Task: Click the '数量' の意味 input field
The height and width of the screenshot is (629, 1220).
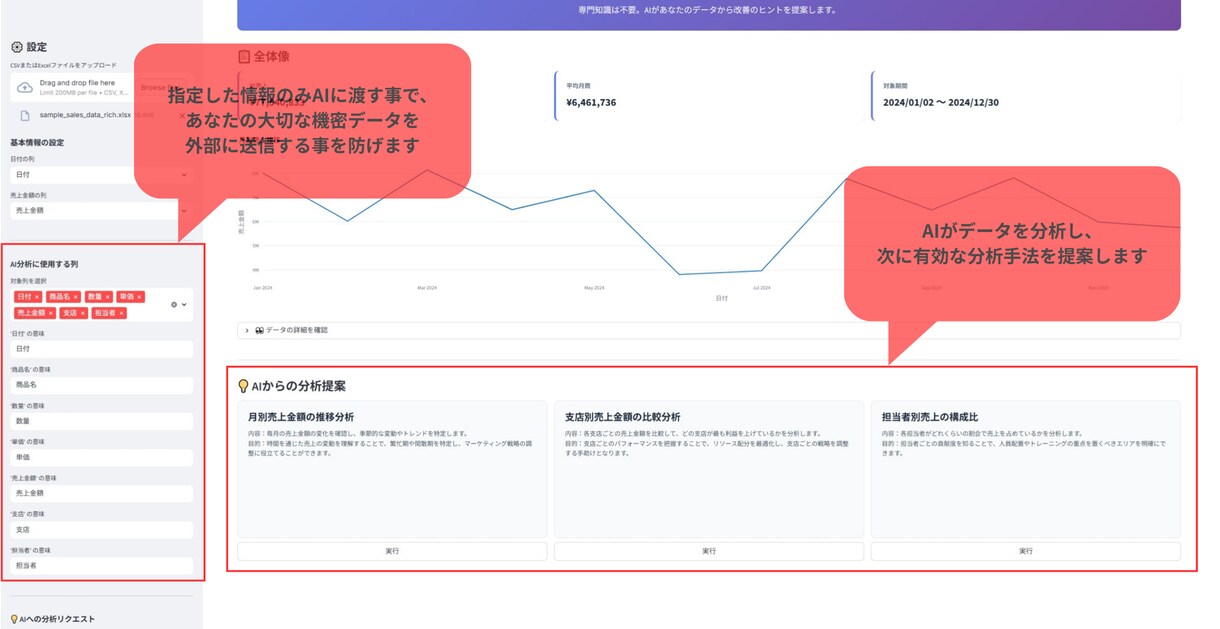Action: [x=101, y=421]
